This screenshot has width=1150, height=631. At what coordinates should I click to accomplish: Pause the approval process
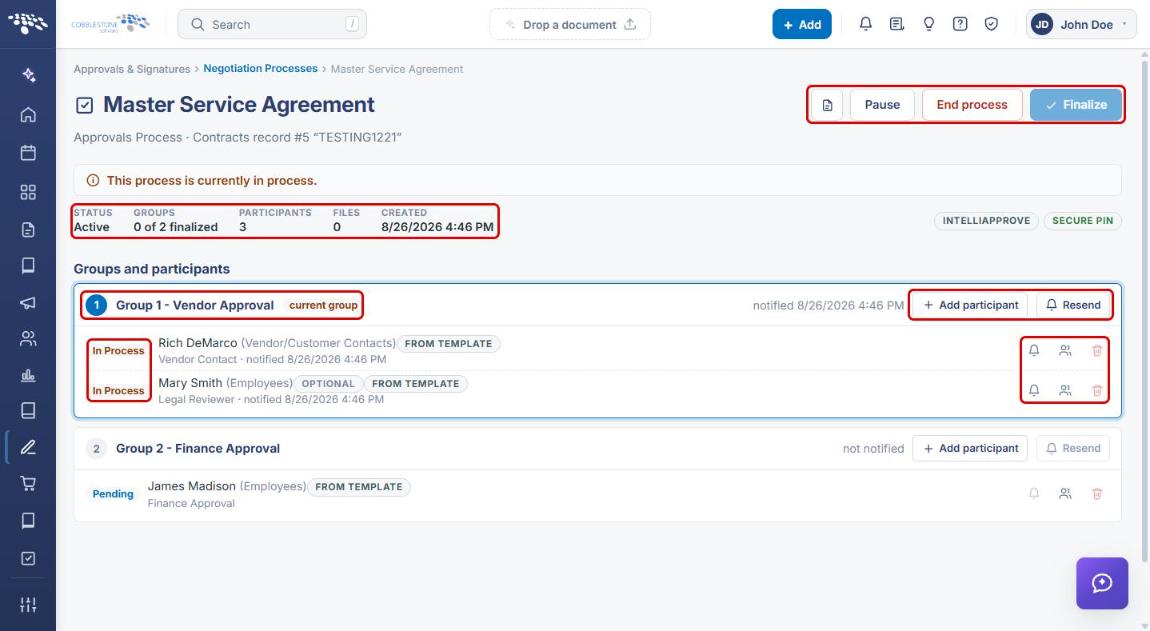pos(882,105)
